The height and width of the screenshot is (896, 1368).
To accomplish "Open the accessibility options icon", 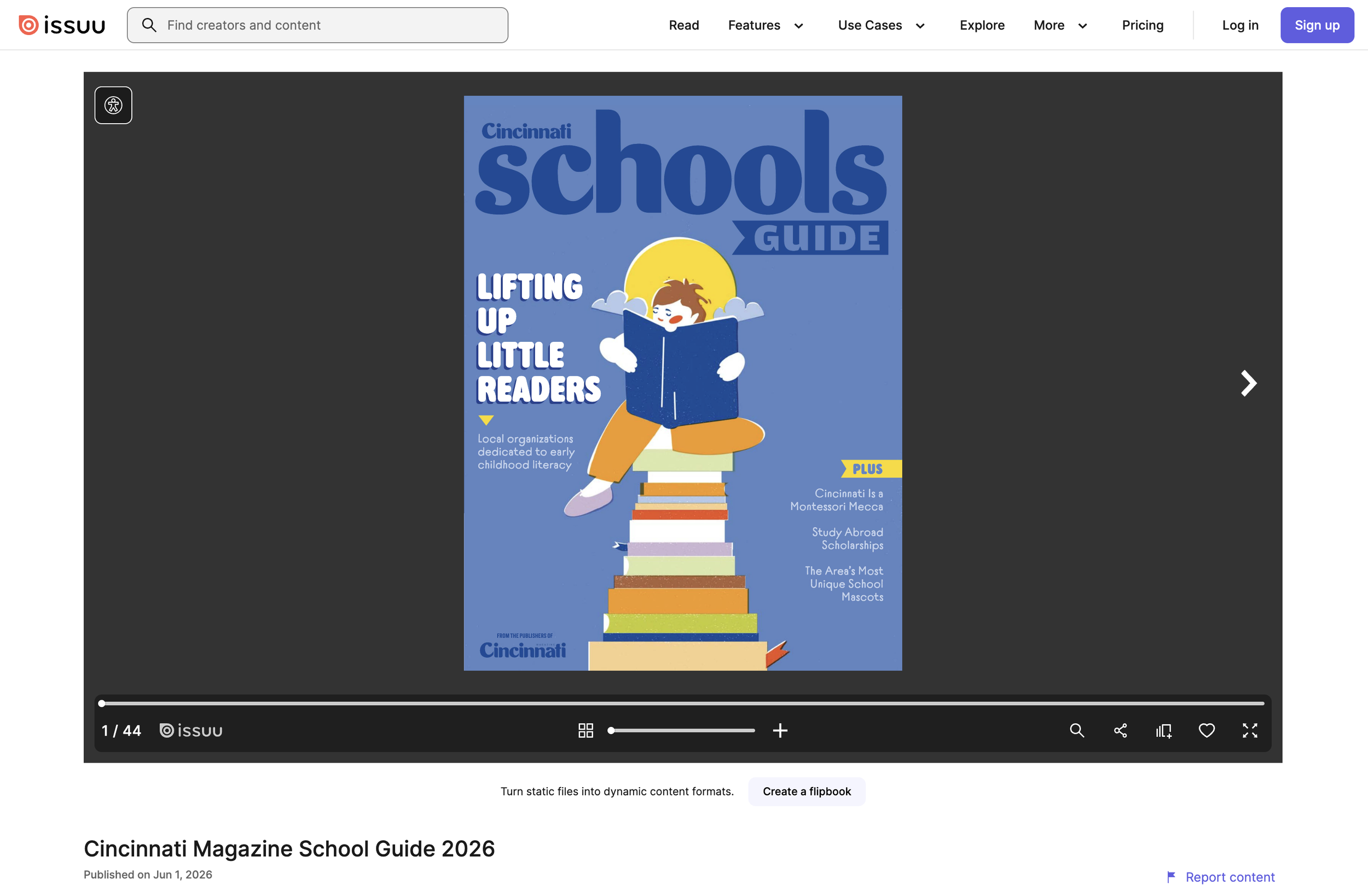I will click(113, 105).
